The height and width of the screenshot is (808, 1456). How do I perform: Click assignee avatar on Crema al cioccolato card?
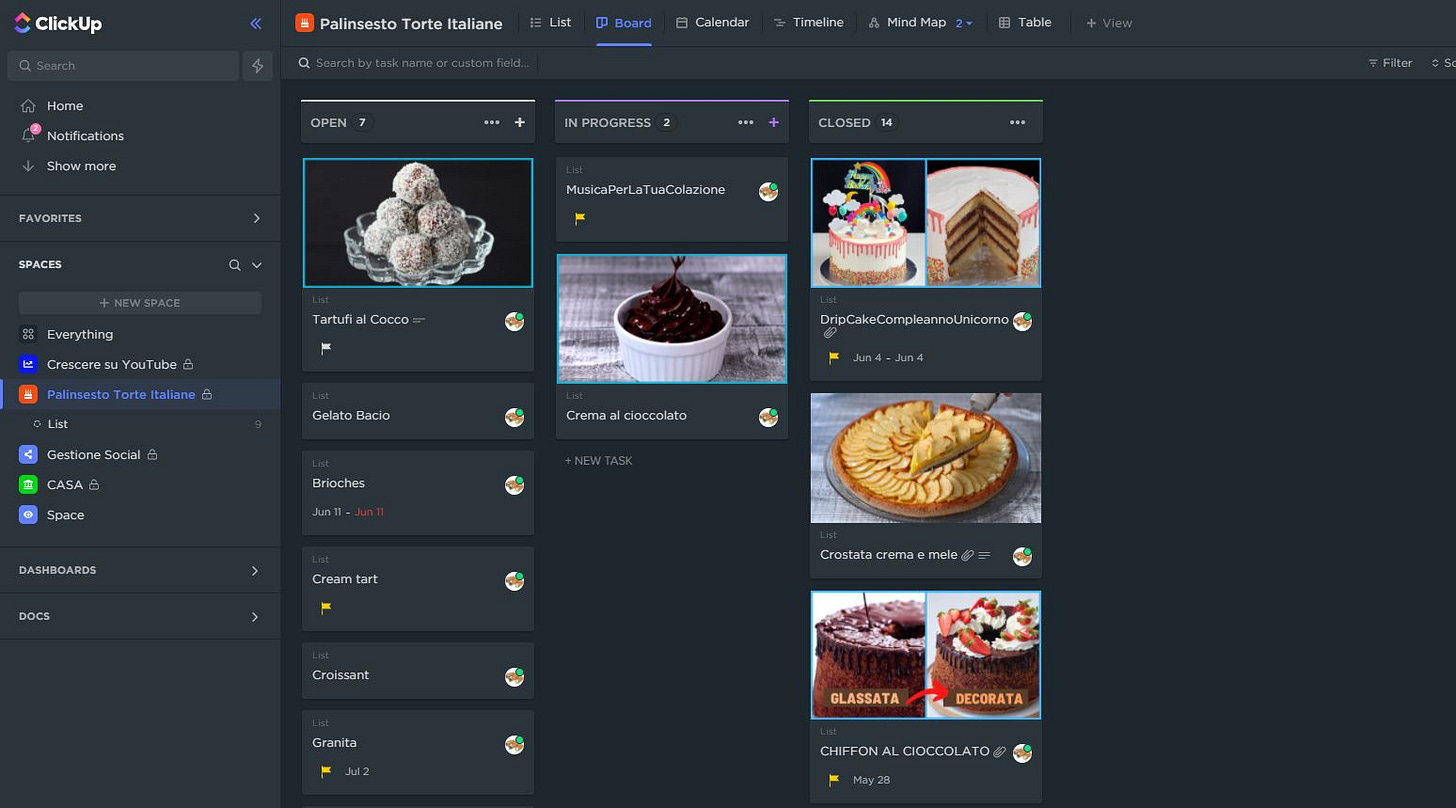768,417
